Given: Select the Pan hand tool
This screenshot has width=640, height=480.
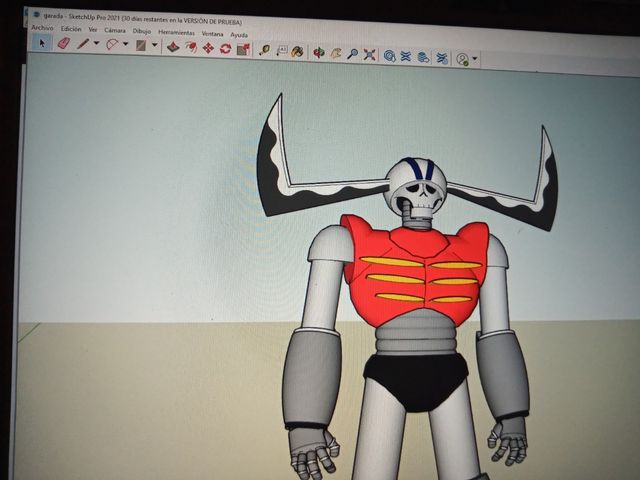Looking at the screenshot, I should pos(336,53).
